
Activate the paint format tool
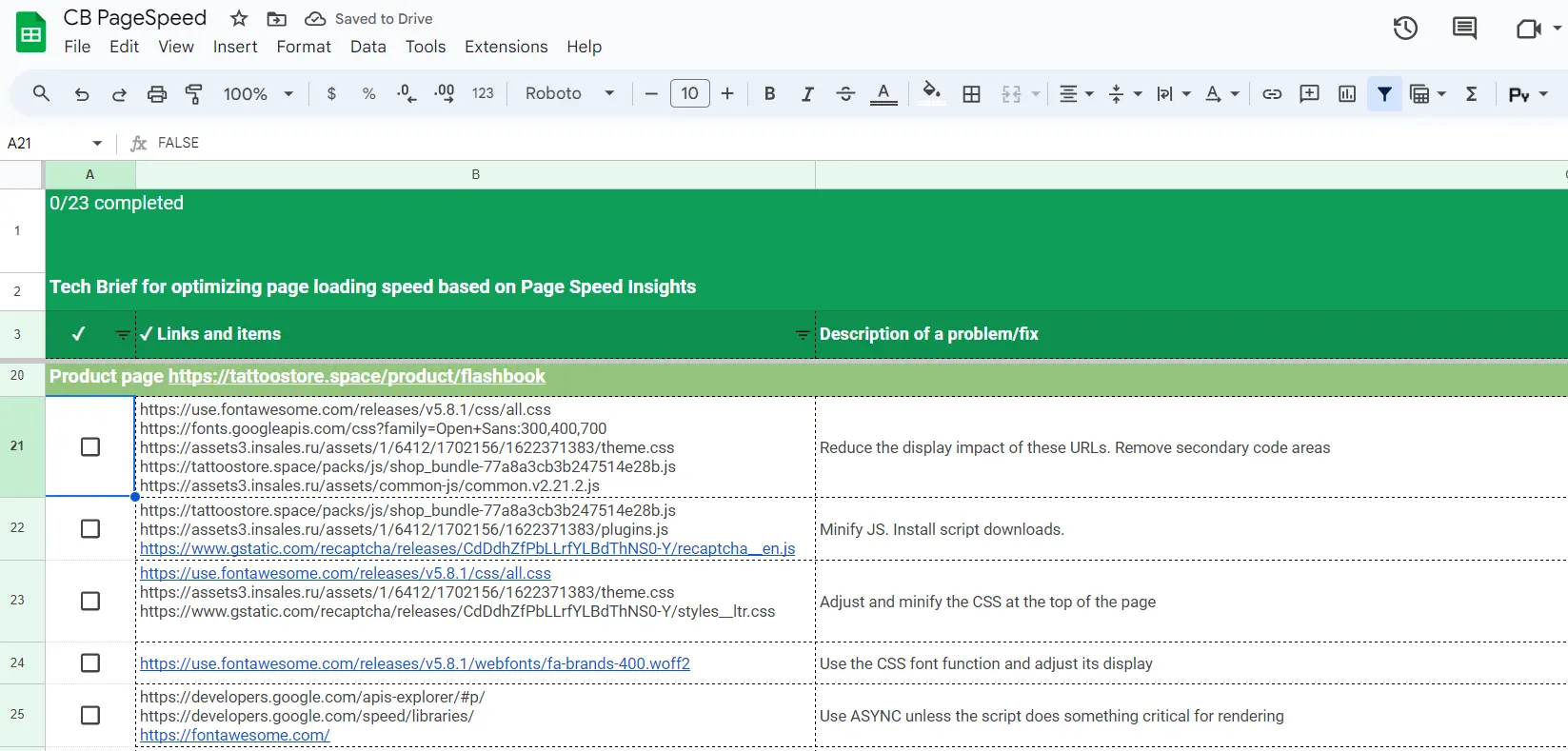tap(194, 93)
